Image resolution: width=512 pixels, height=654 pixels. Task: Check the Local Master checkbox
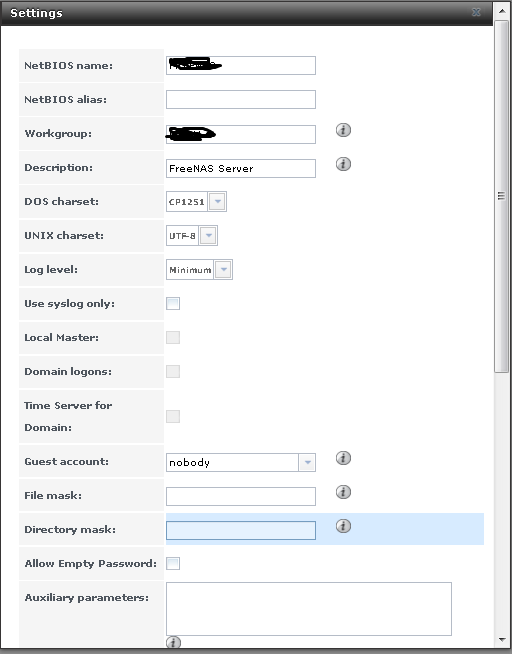click(x=173, y=337)
